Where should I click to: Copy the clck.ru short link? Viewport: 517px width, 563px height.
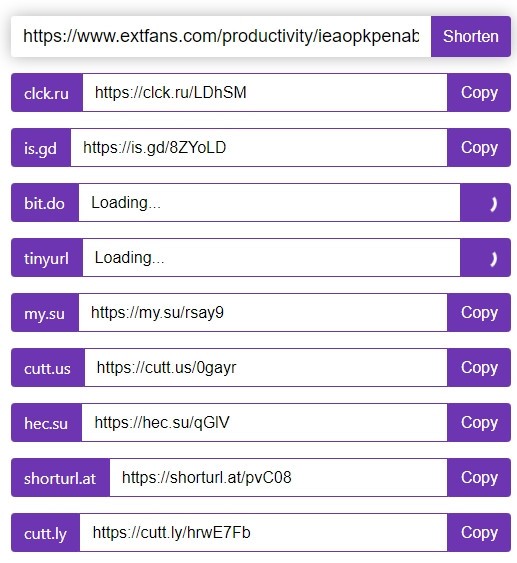coord(479,93)
